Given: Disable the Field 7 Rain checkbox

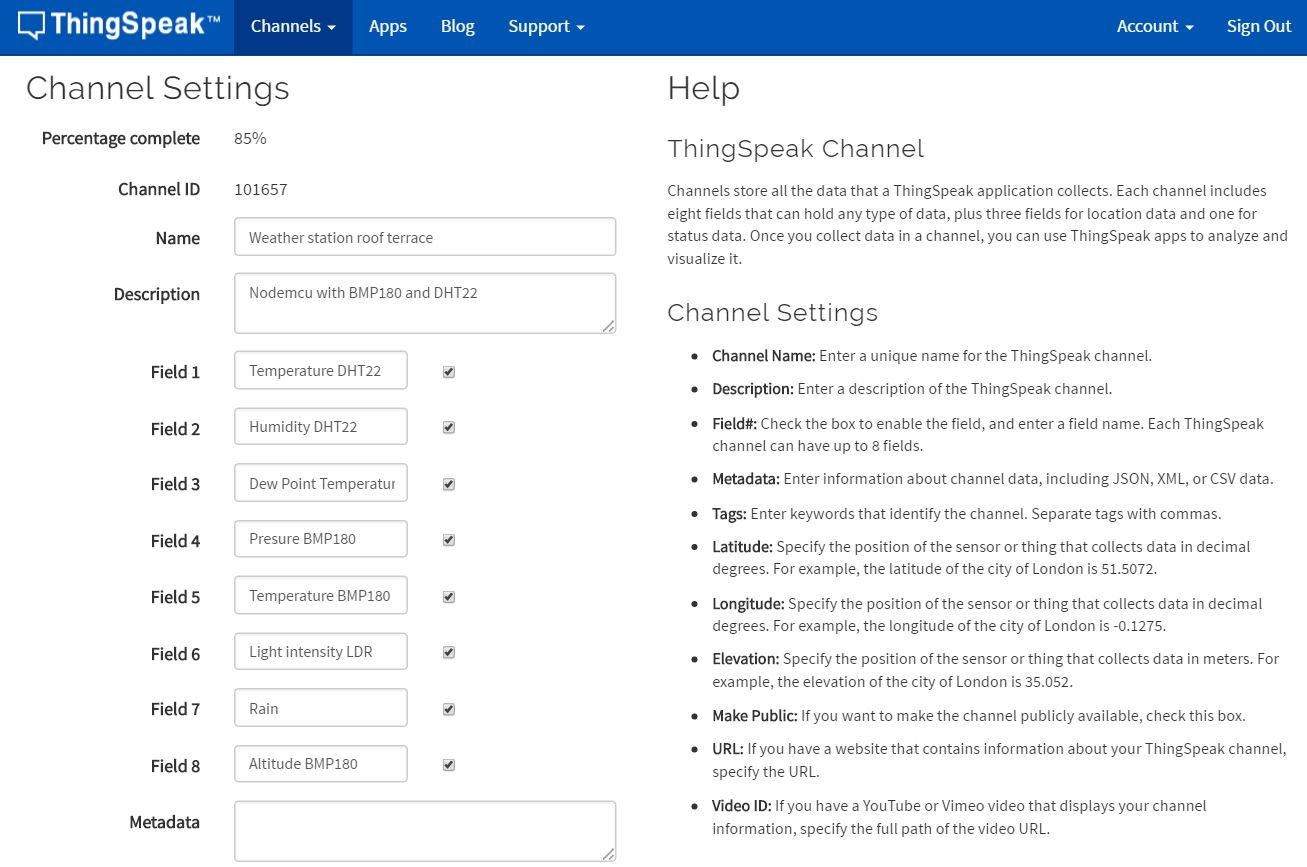Looking at the screenshot, I should click(x=449, y=709).
